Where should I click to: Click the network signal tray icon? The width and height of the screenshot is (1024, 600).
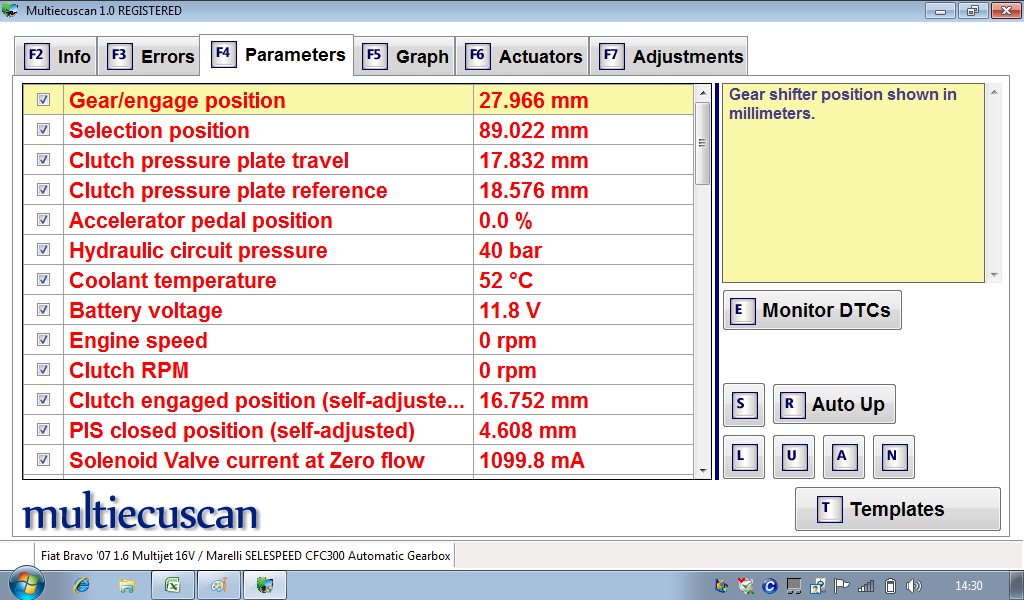866,586
